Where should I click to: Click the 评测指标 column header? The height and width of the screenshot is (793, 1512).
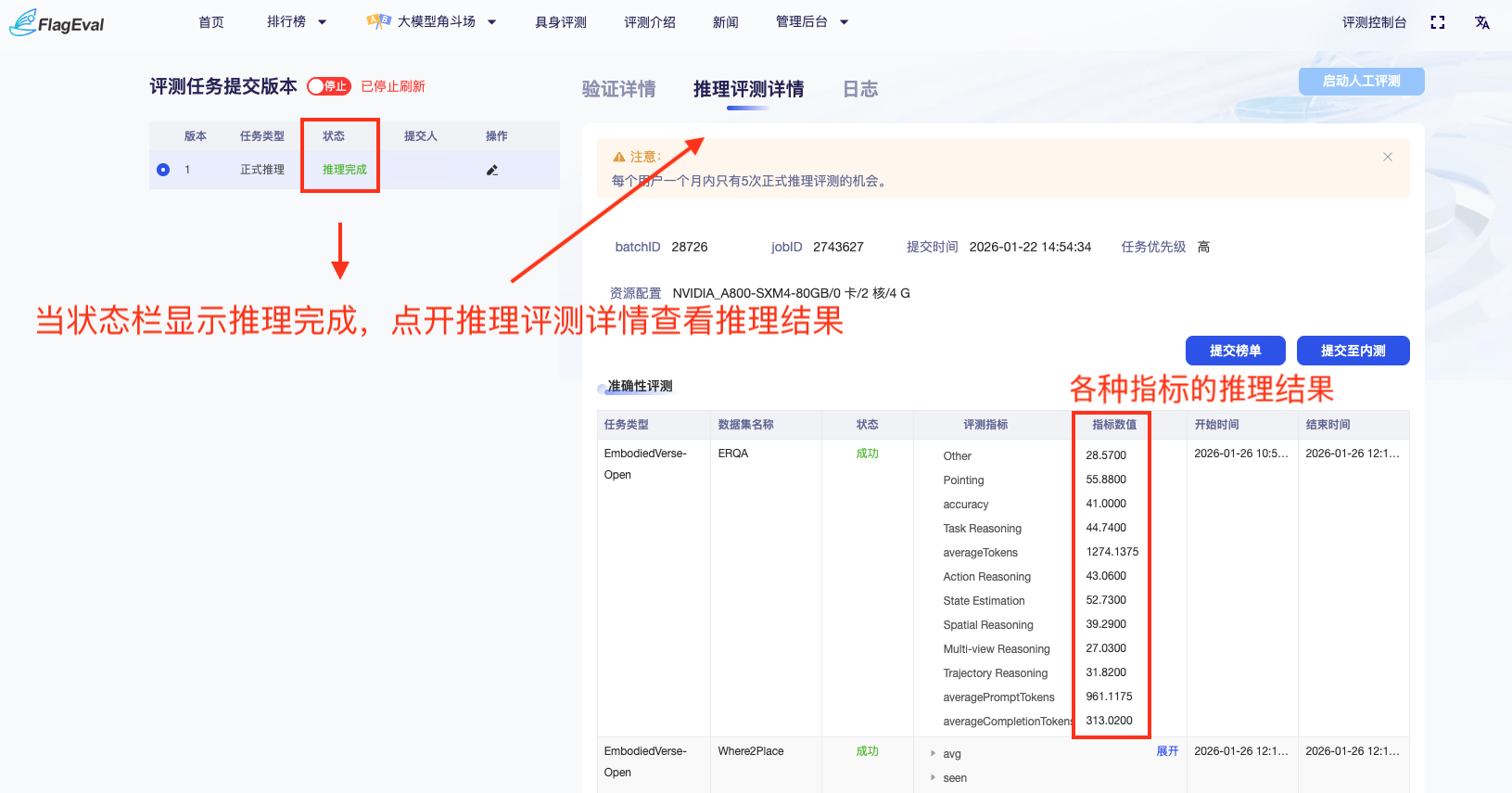985,425
